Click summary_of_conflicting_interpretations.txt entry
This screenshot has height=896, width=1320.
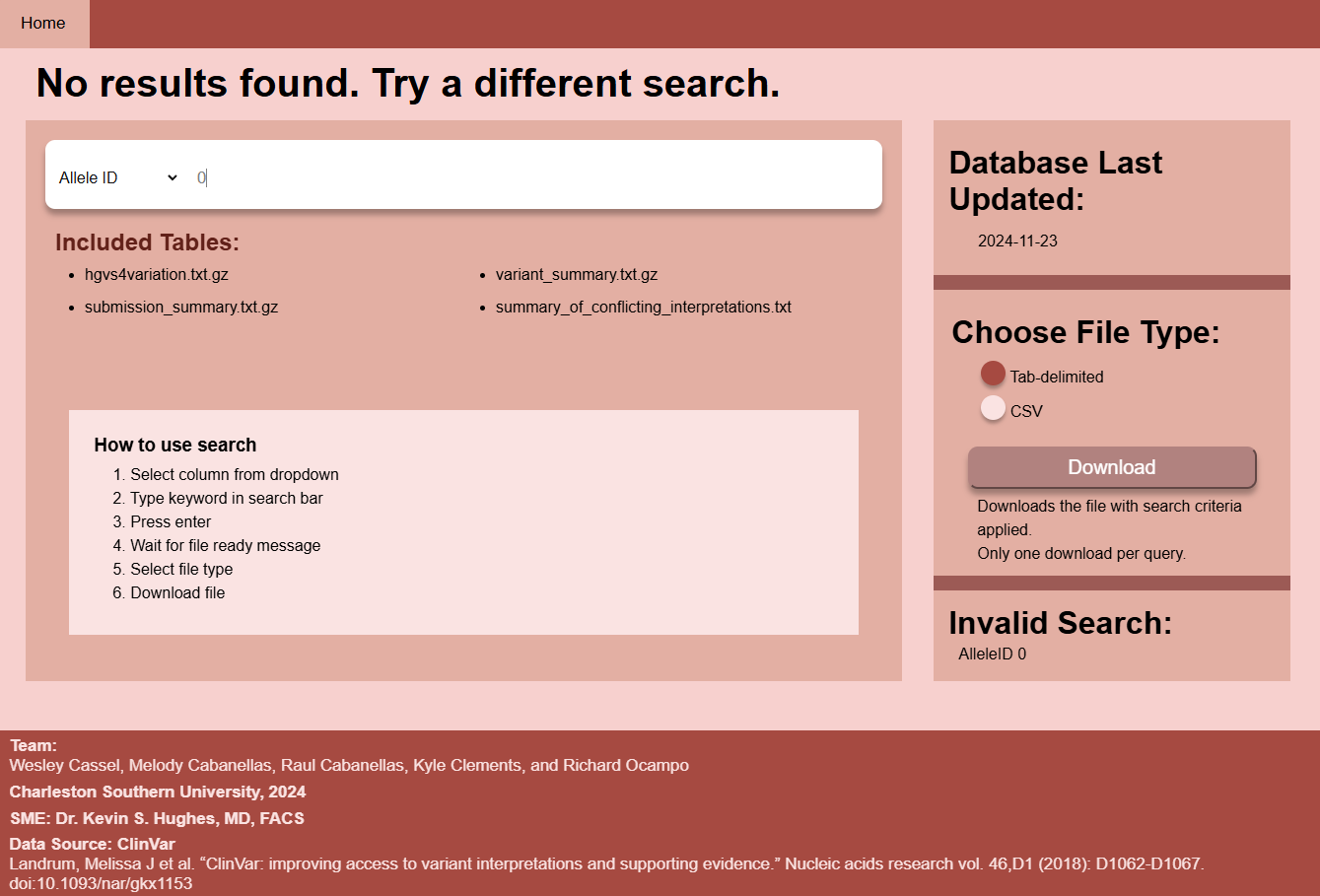644,307
